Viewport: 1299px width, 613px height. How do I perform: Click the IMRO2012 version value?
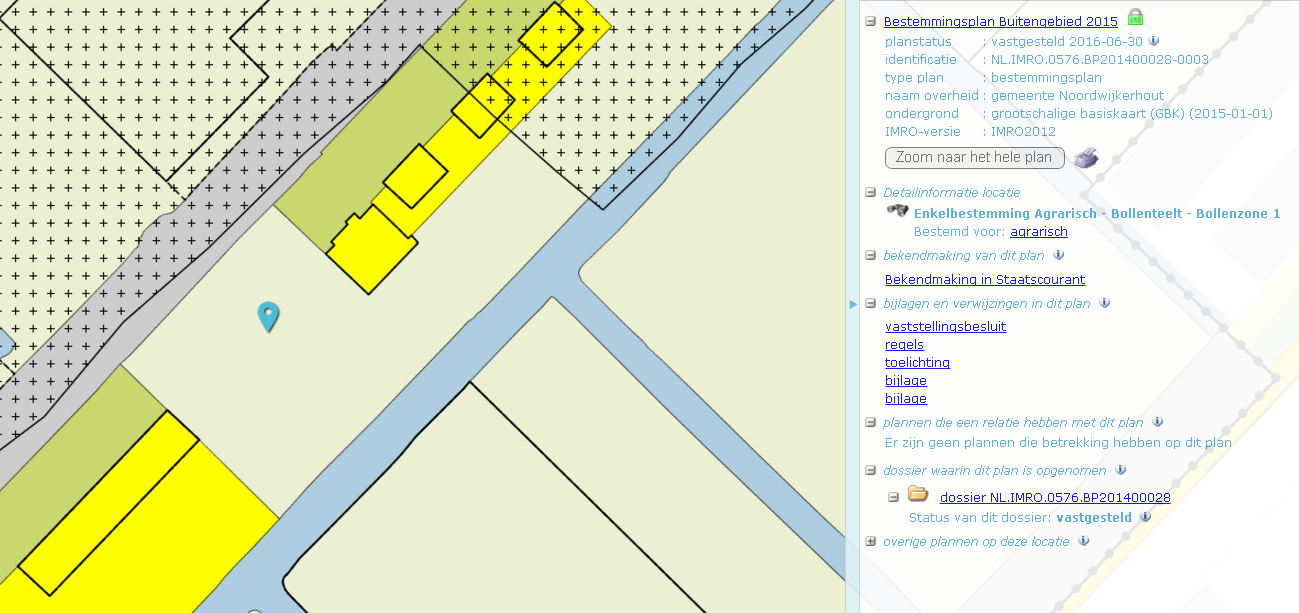(1023, 131)
